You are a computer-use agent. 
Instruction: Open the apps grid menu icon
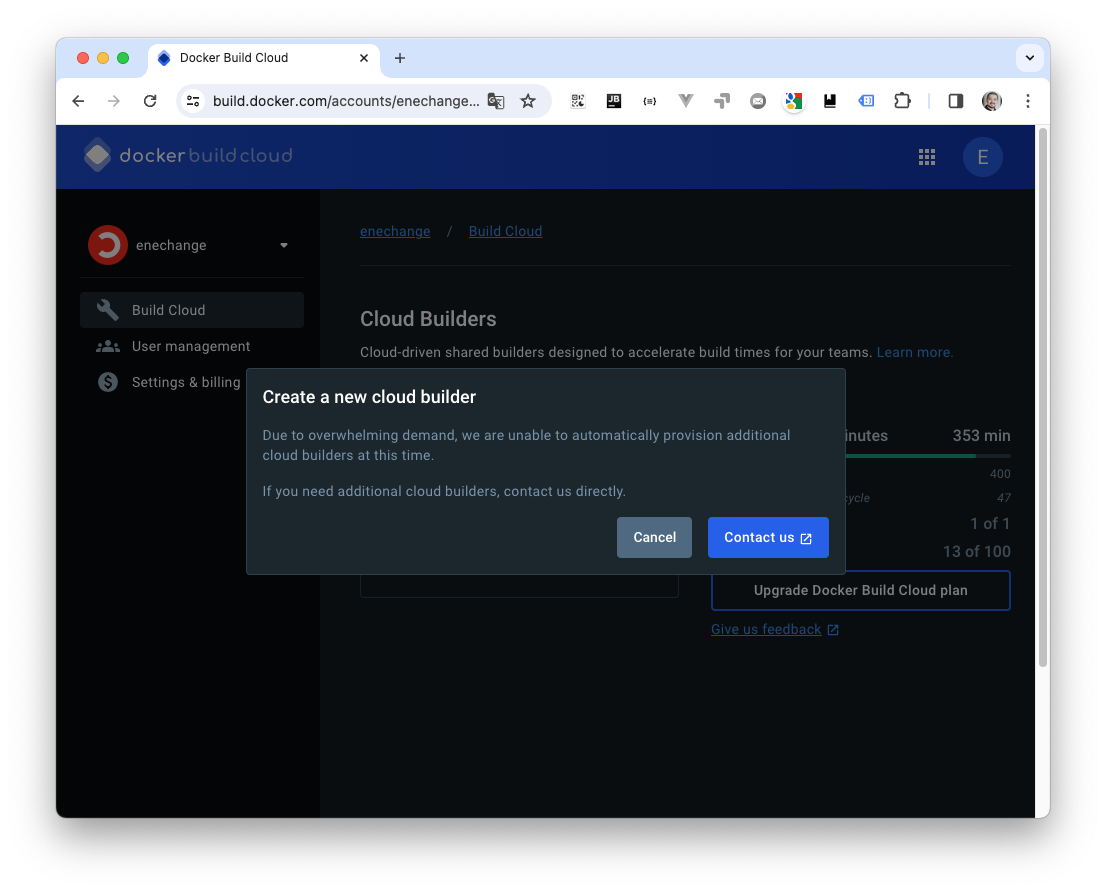927,157
